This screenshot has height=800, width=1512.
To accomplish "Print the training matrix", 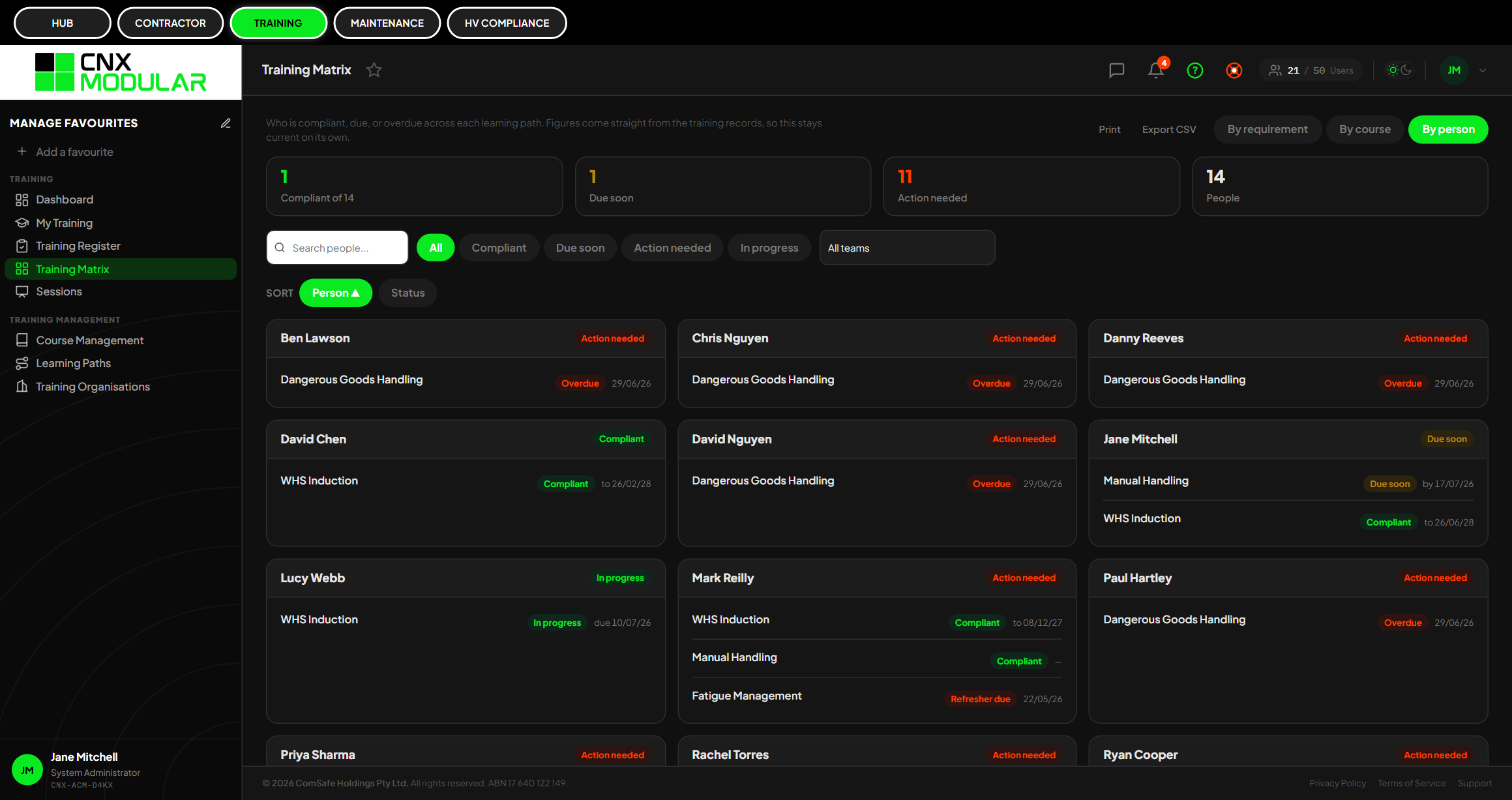I will tap(1110, 129).
